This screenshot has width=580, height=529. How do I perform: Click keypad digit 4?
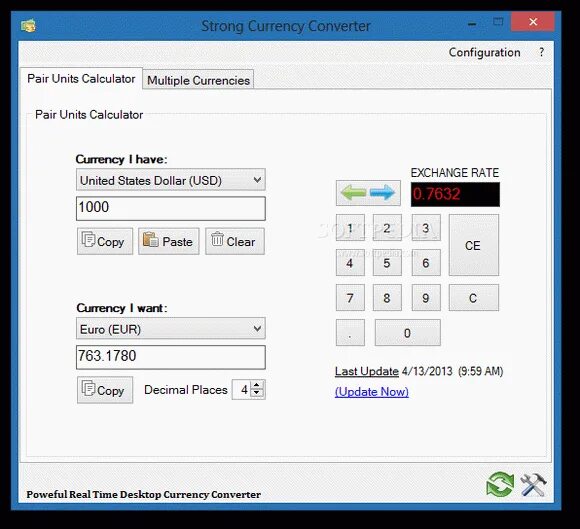coord(350,263)
